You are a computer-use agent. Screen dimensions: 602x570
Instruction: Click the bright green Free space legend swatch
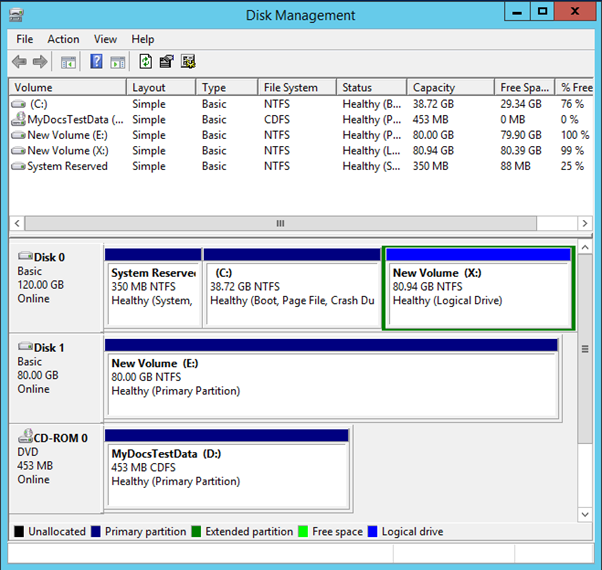303,531
